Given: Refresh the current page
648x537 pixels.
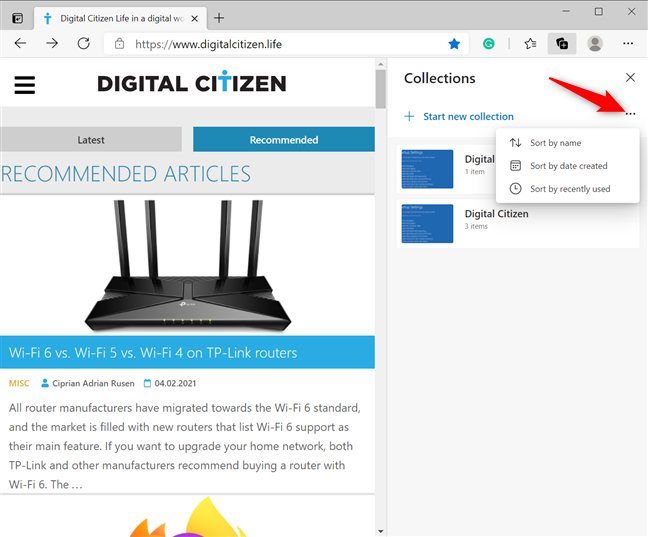Looking at the screenshot, I should (x=83, y=43).
